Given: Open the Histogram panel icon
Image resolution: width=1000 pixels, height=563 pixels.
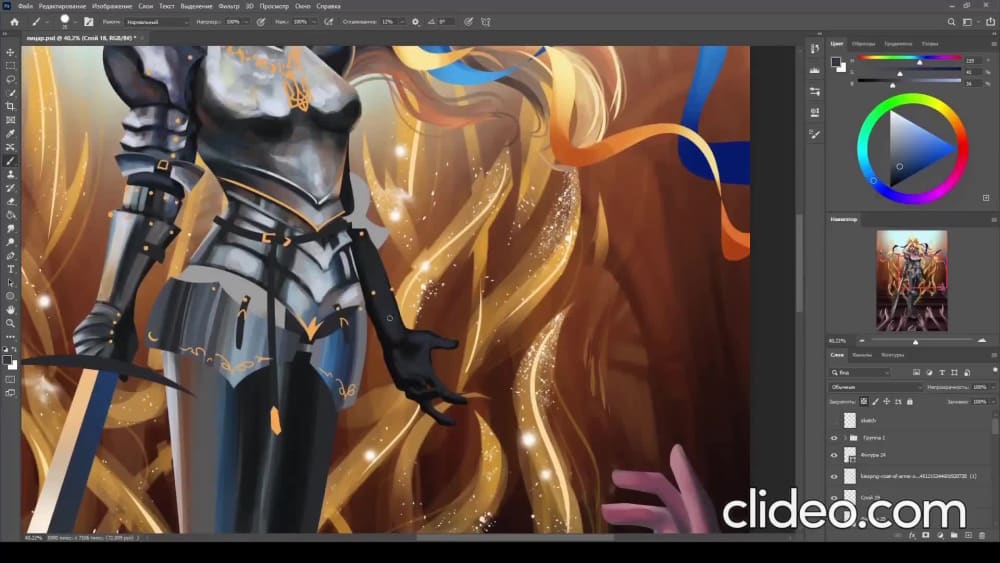Looking at the screenshot, I should [814, 70].
